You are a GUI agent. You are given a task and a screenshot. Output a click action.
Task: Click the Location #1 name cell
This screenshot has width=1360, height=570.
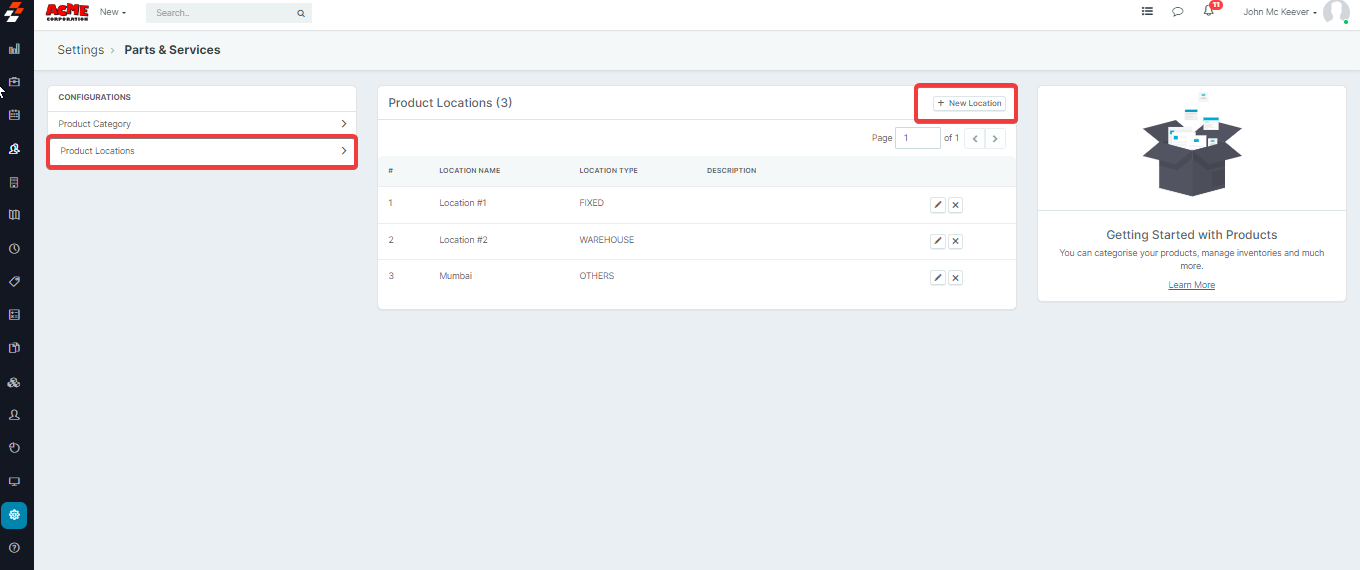tap(462, 203)
